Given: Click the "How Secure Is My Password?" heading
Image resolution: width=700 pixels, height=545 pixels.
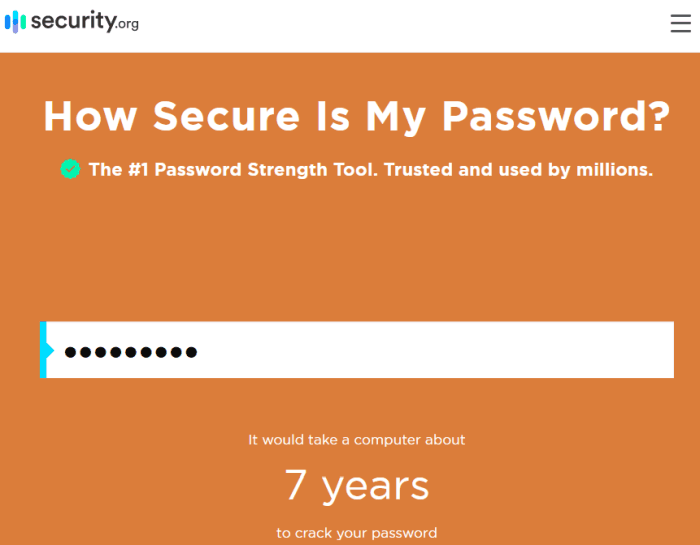Looking at the screenshot, I should pyautogui.click(x=357, y=116).
